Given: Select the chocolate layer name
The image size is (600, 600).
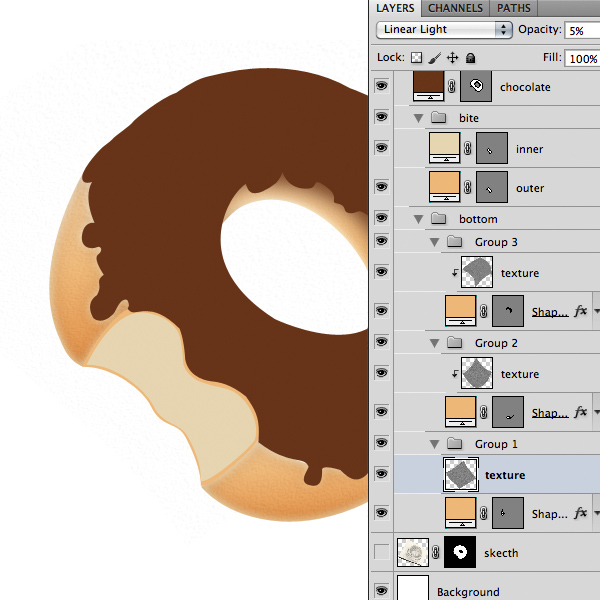Looking at the screenshot, I should (x=525, y=87).
